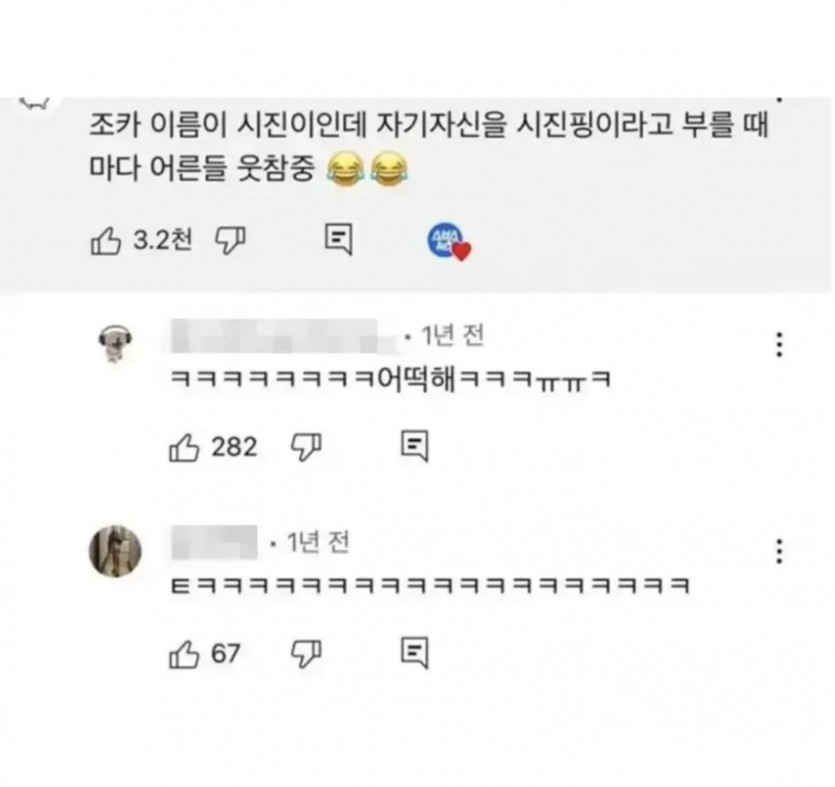The height and width of the screenshot is (787, 835).
Task: Open options menu of the top comment
Action: tap(779, 100)
